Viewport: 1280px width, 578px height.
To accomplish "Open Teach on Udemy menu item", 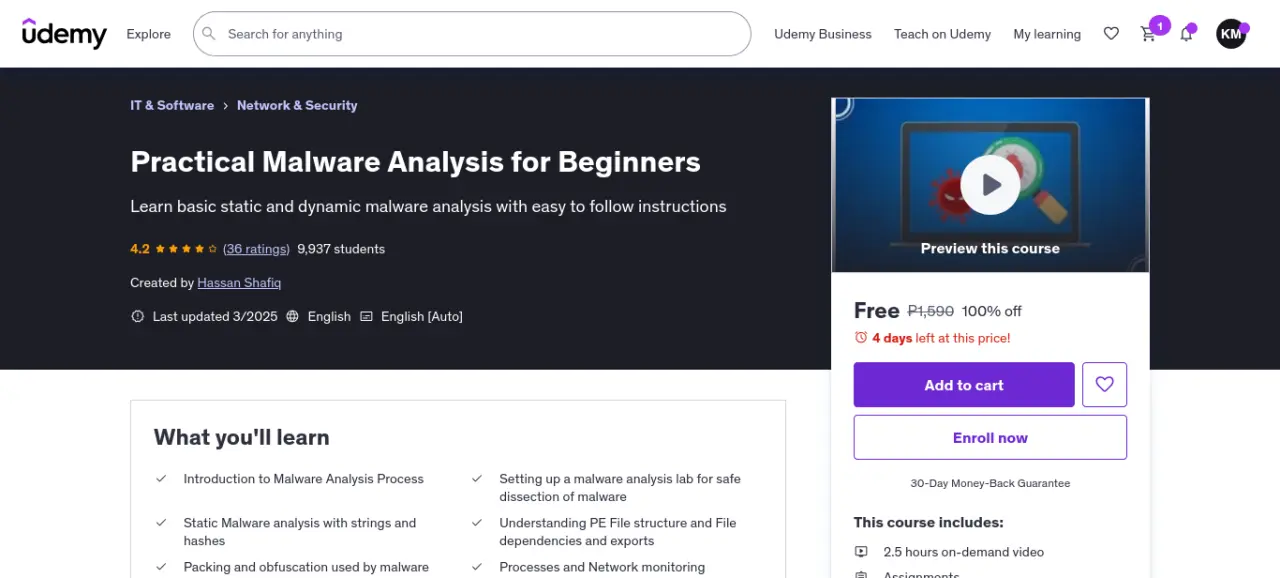I will click(942, 34).
